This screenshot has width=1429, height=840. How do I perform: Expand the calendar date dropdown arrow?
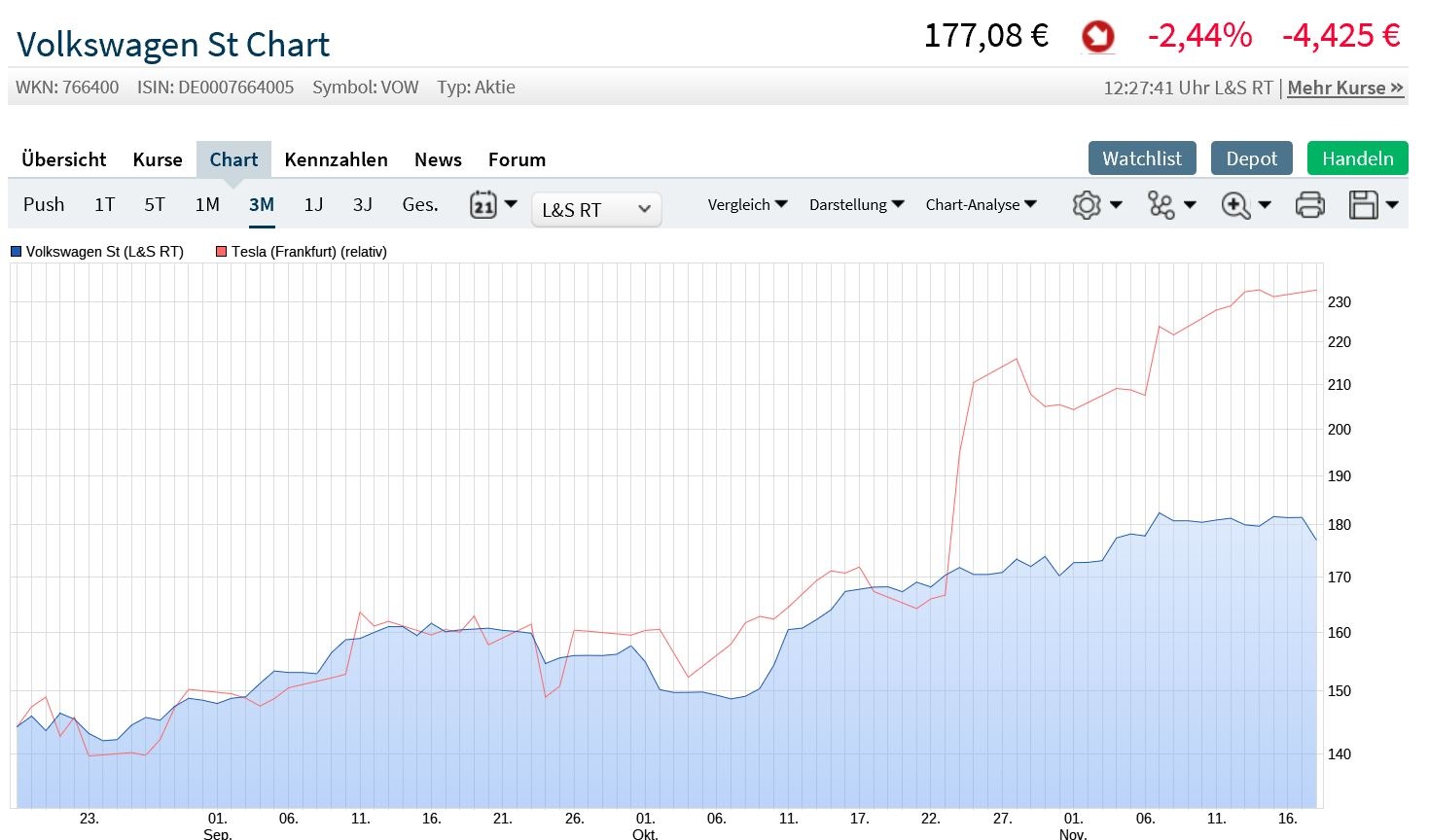click(511, 204)
